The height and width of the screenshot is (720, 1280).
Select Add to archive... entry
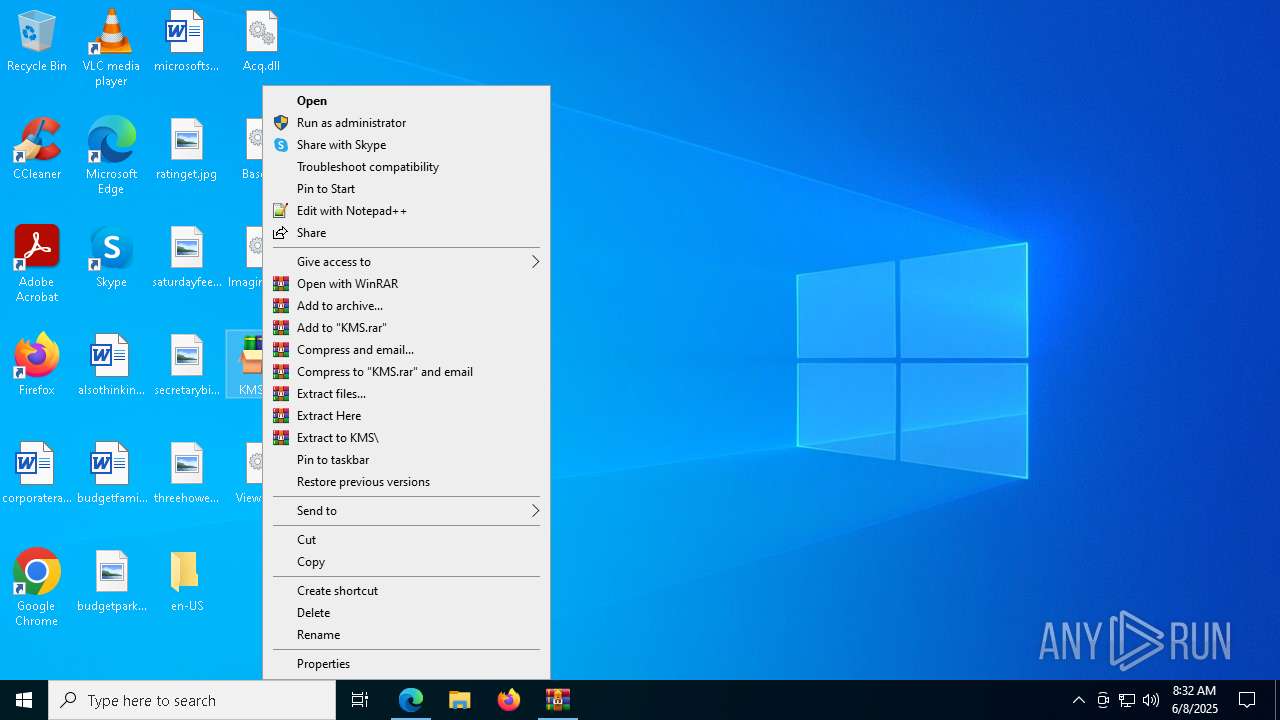(x=406, y=306)
